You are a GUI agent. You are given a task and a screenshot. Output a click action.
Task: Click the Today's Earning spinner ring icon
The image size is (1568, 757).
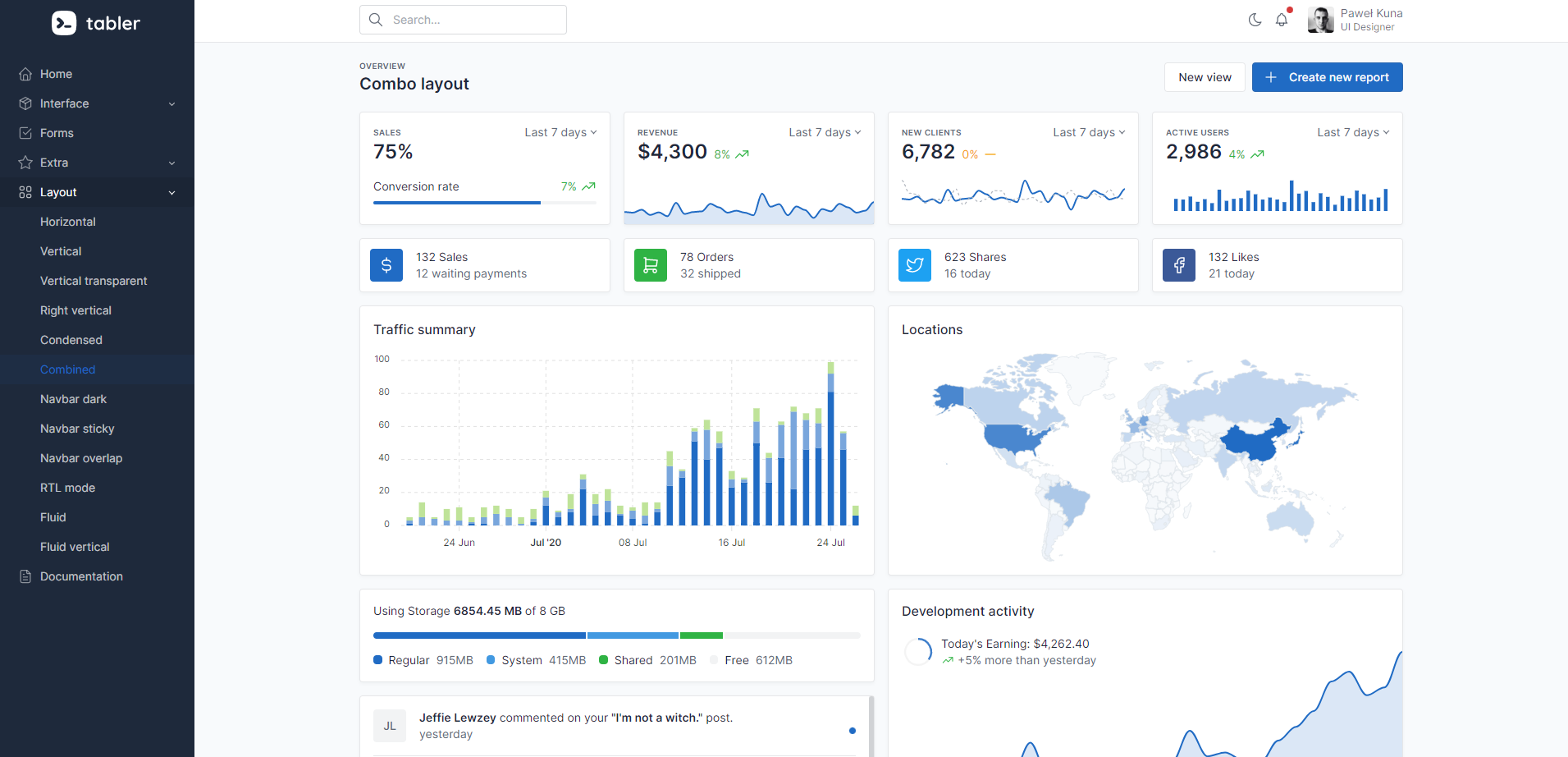pyautogui.click(x=918, y=652)
